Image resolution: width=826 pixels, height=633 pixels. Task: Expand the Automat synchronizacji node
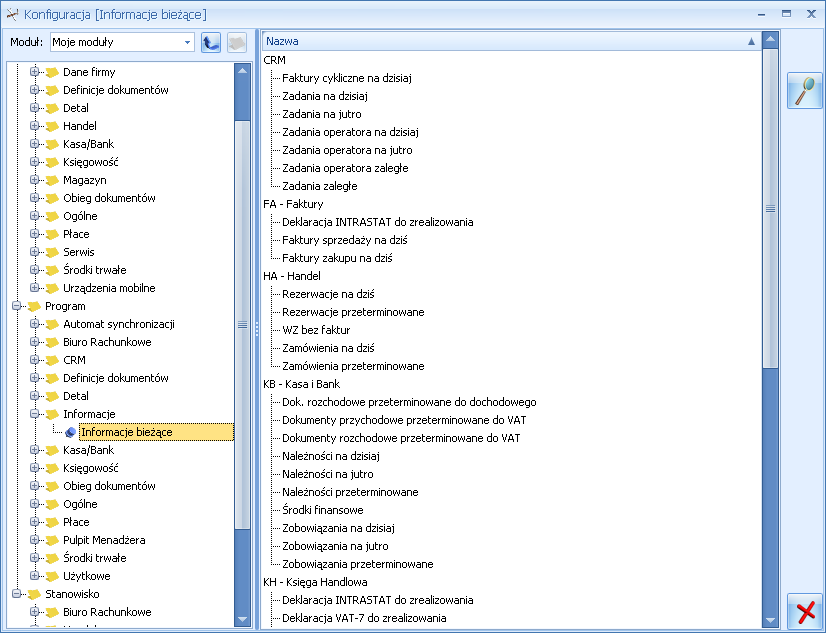(34, 324)
